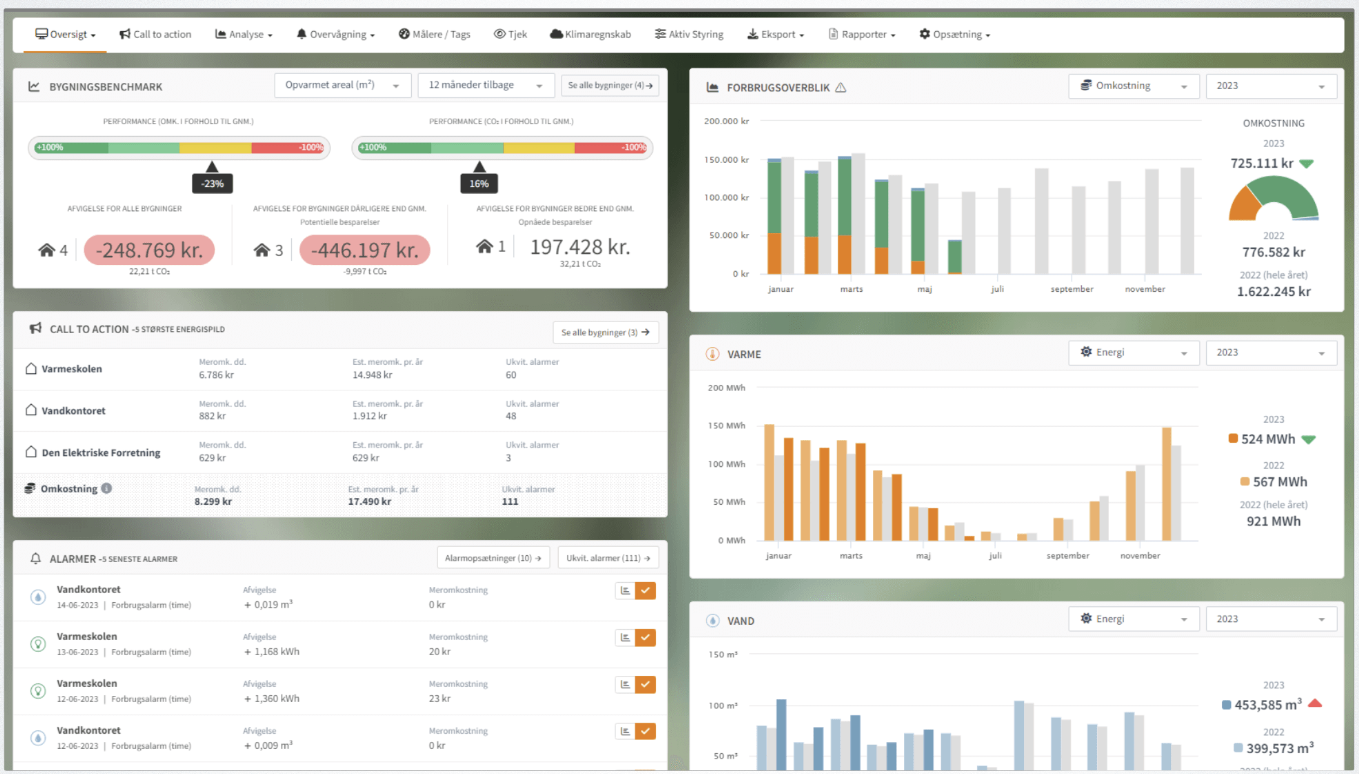Click the Forbrugsoverblik chart icon
1359x774 pixels.
pyautogui.click(x=712, y=87)
